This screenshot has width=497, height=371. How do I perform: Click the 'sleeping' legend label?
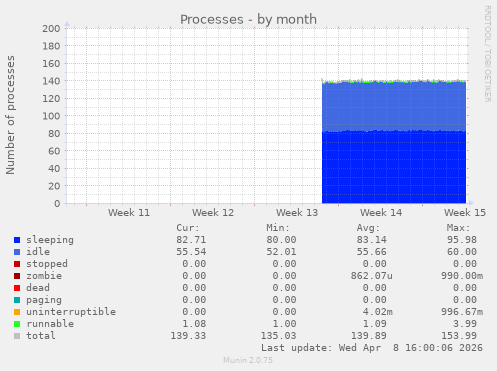click(x=50, y=240)
